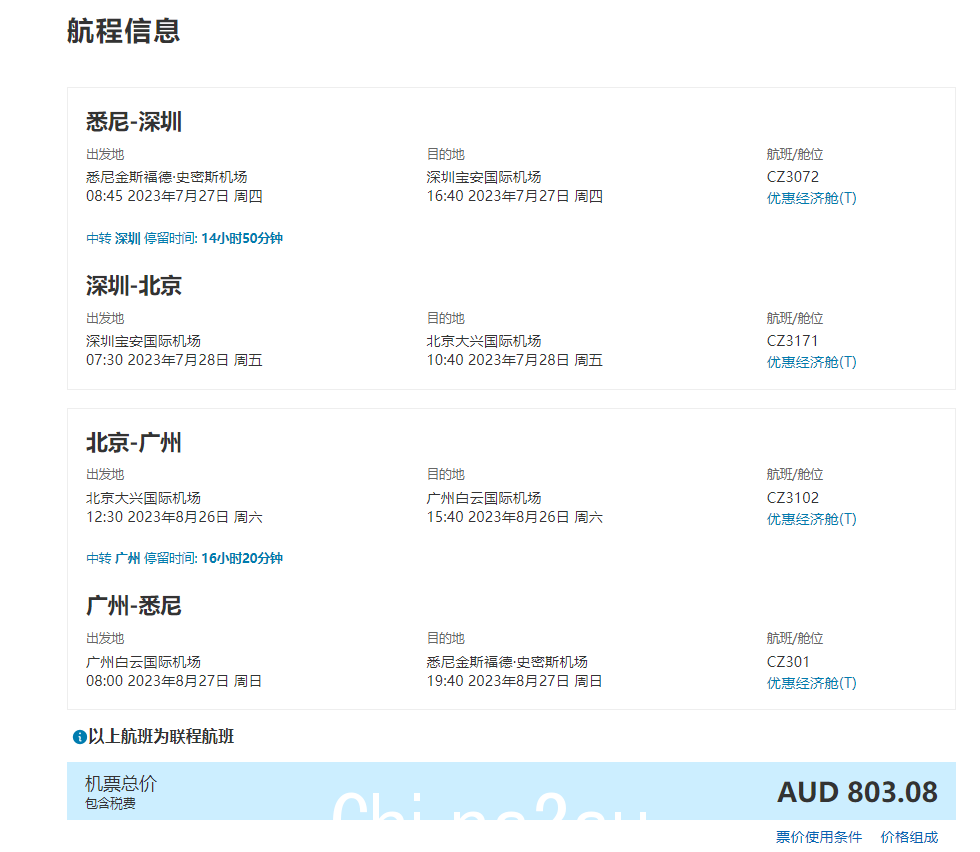Click arrival time 15:40 2023年8月26日 周六

pyautogui.click(x=514, y=517)
